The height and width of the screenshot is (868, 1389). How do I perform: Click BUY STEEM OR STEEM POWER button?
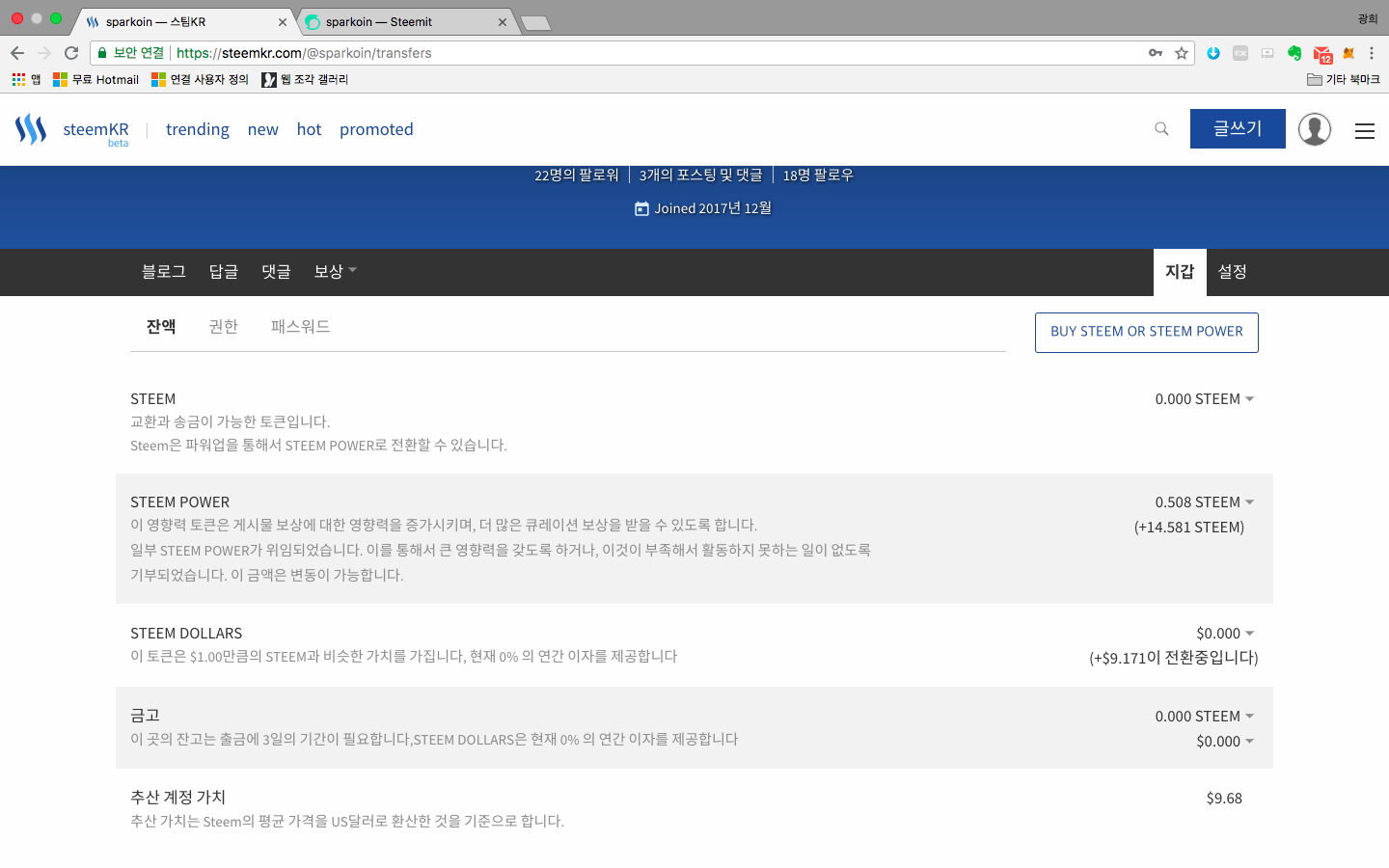(x=1147, y=333)
